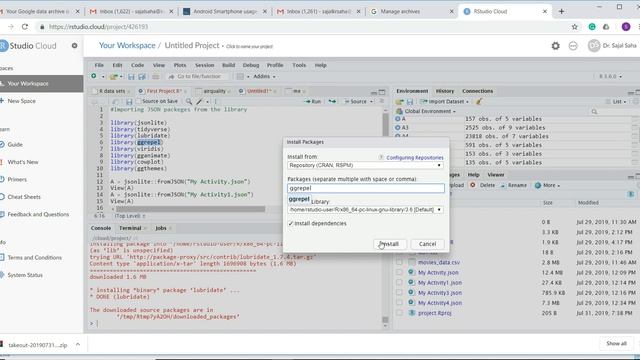Expand the downloads chevron for takeout zip
The height and width of the screenshot is (360, 640).
[x=78, y=345]
